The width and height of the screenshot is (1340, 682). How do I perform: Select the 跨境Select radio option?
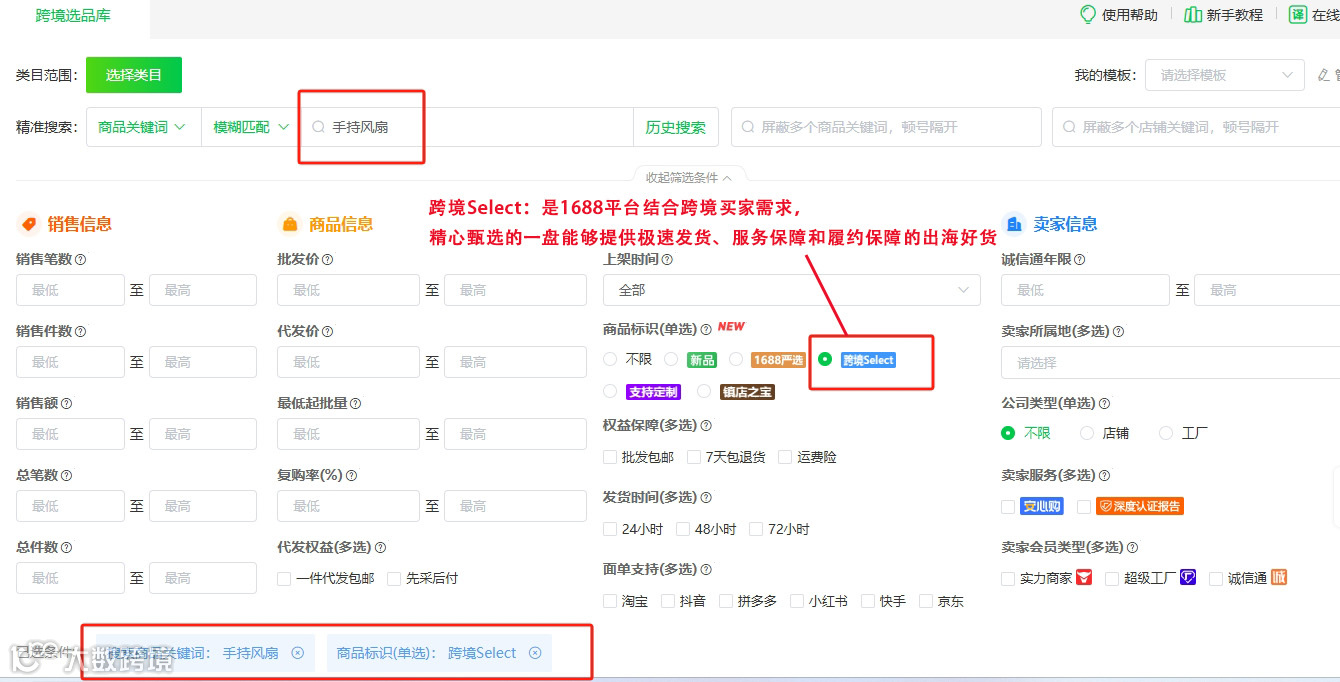coord(825,359)
